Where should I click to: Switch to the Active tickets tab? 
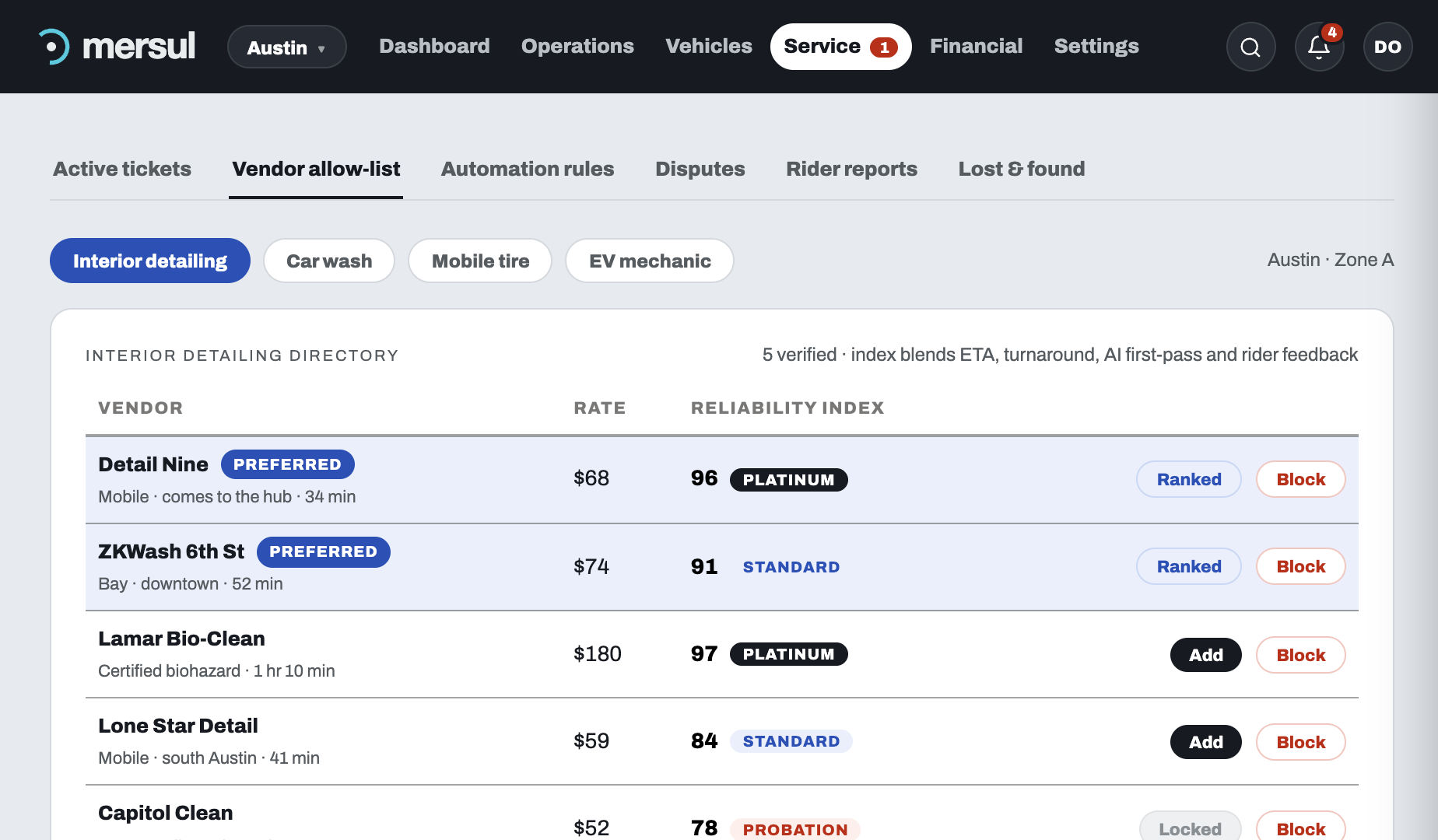(122, 169)
